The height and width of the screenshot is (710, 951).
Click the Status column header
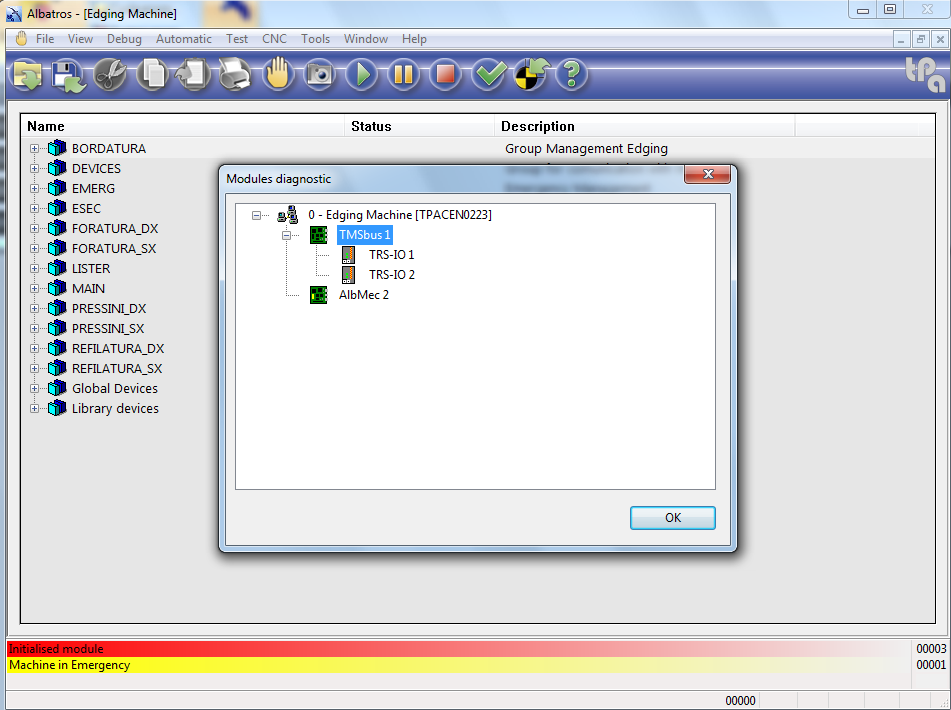click(x=420, y=126)
